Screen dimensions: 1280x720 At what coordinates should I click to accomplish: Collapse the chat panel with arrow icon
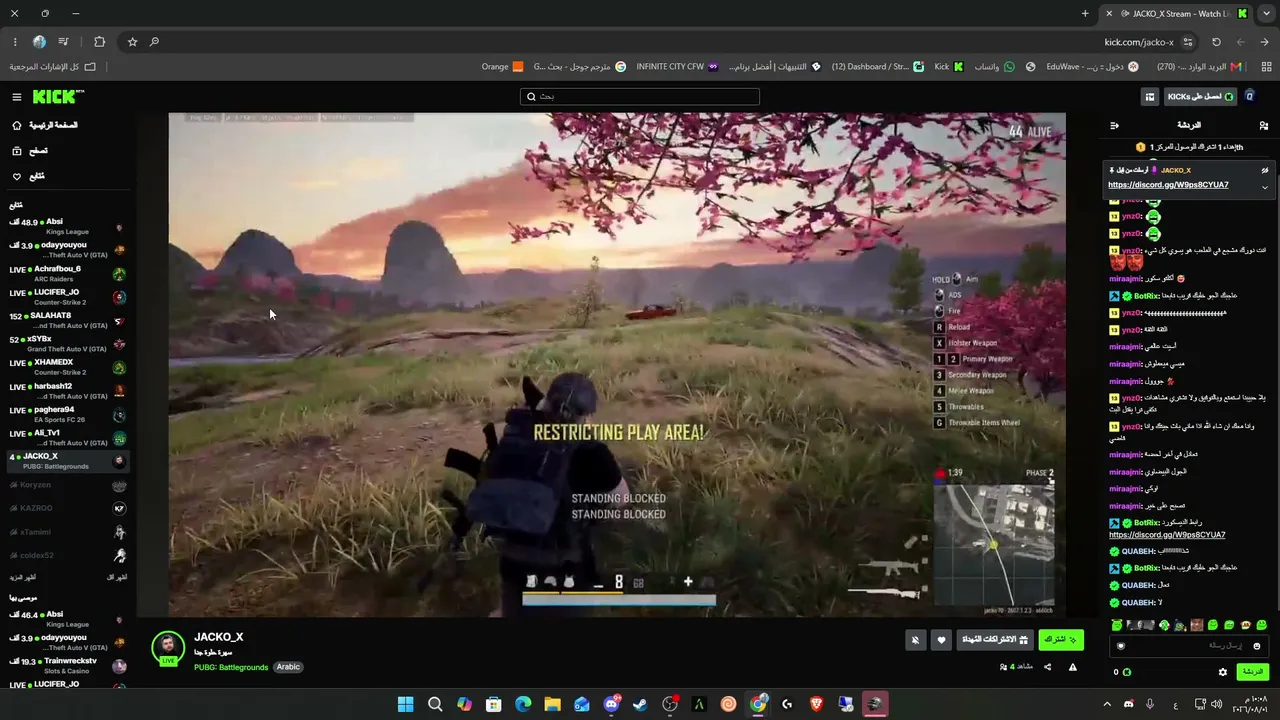pos(1115,125)
